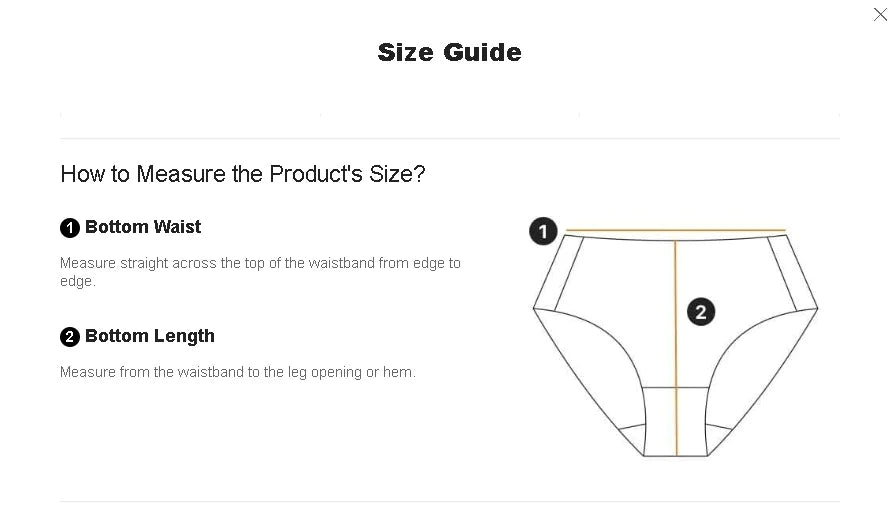Click the divider line below the diagram
The image size is (888, 516).
tap(449, 501)
